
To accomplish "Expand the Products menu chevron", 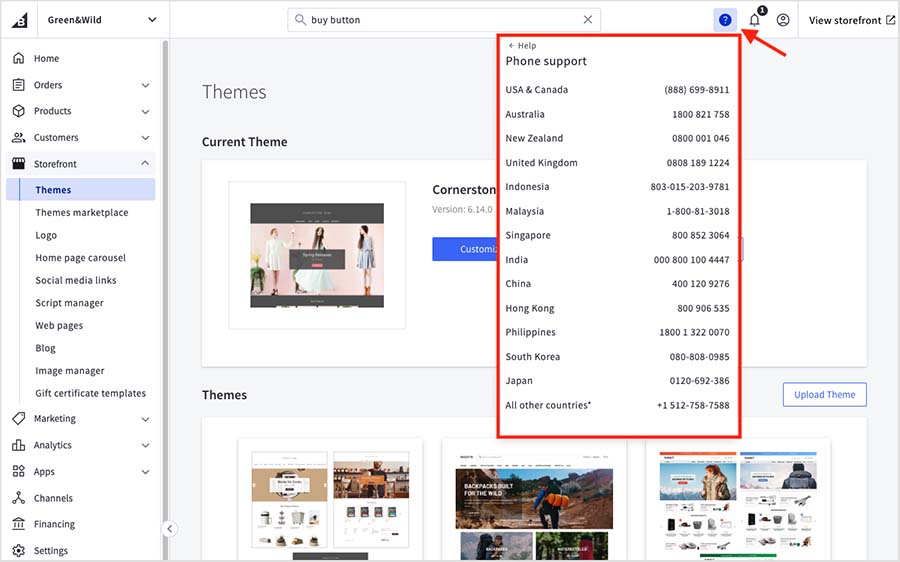I will (x=145, y=111).
